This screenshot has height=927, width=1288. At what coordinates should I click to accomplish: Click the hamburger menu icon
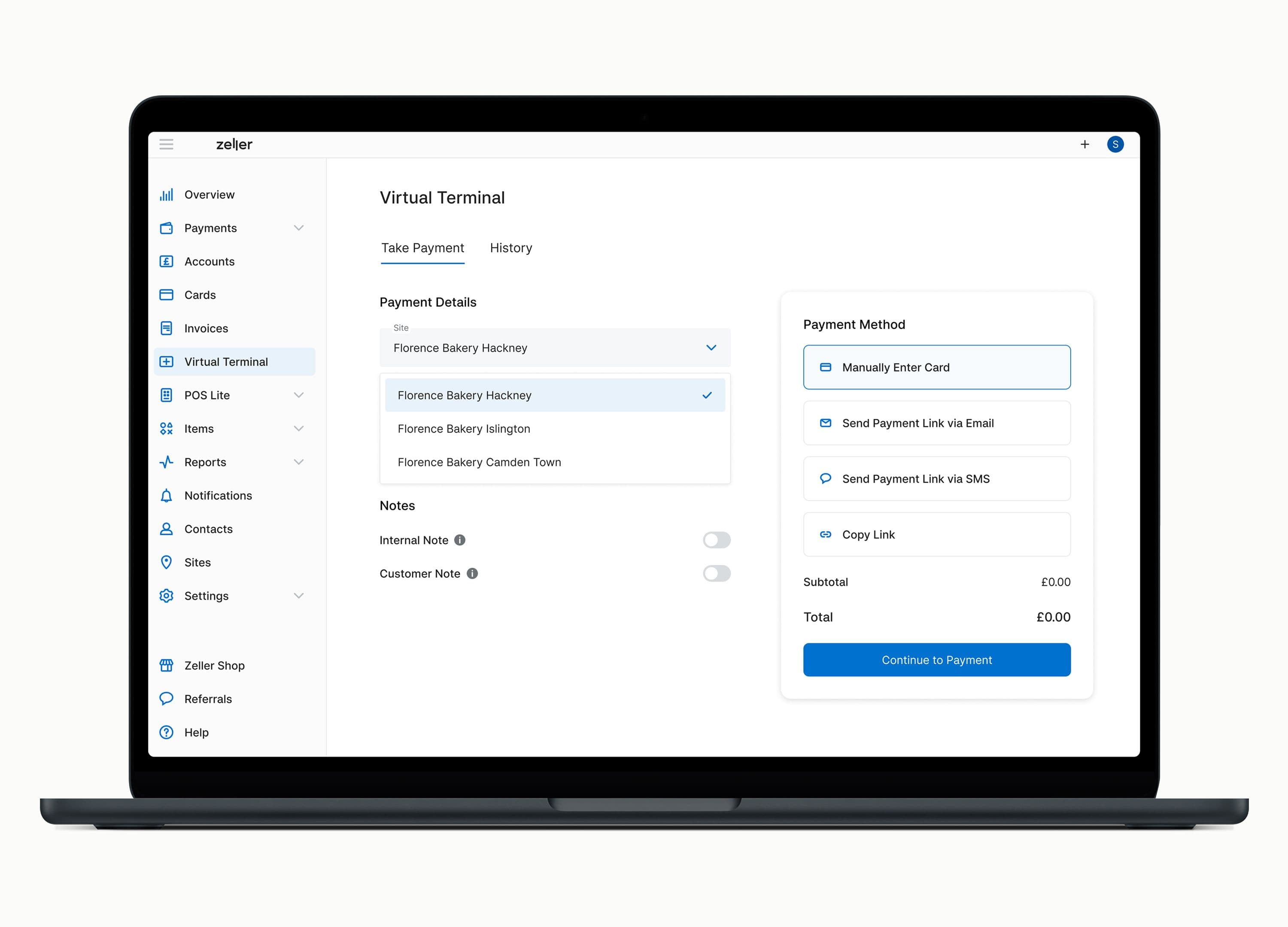click(x=166, y=144)
